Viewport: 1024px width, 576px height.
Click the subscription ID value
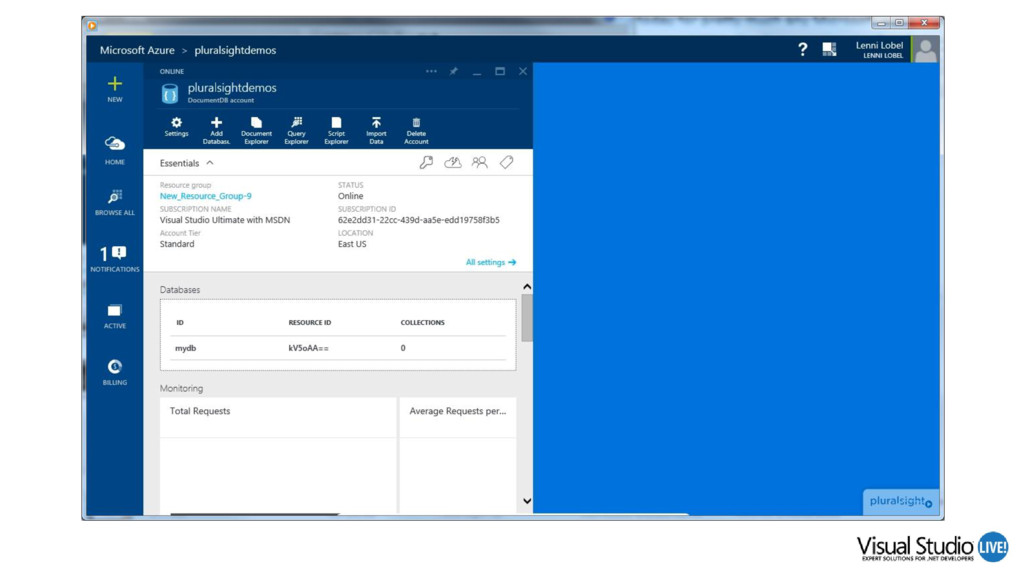[419, 220]
